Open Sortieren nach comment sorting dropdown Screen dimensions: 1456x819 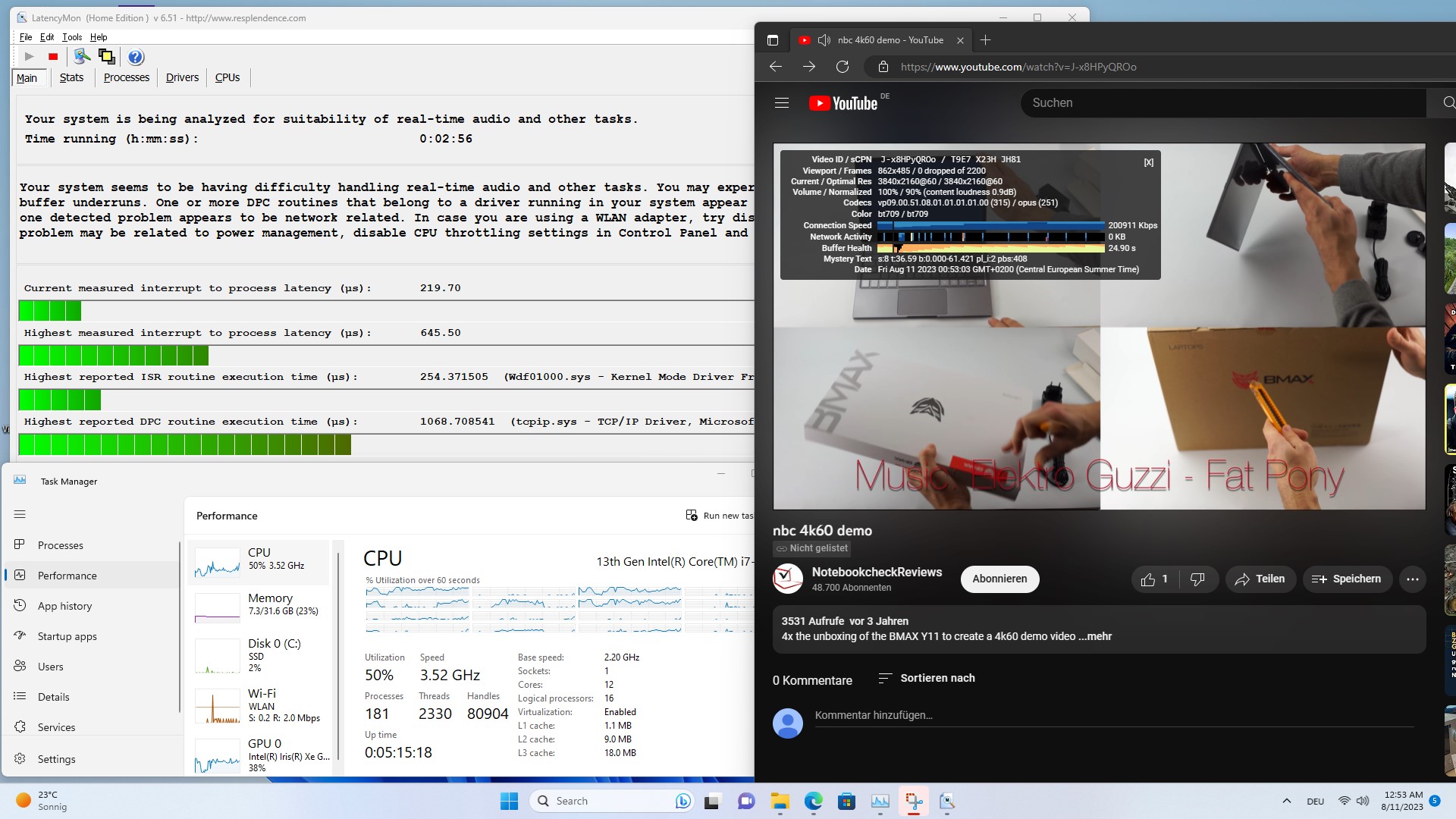pos(927,679)
